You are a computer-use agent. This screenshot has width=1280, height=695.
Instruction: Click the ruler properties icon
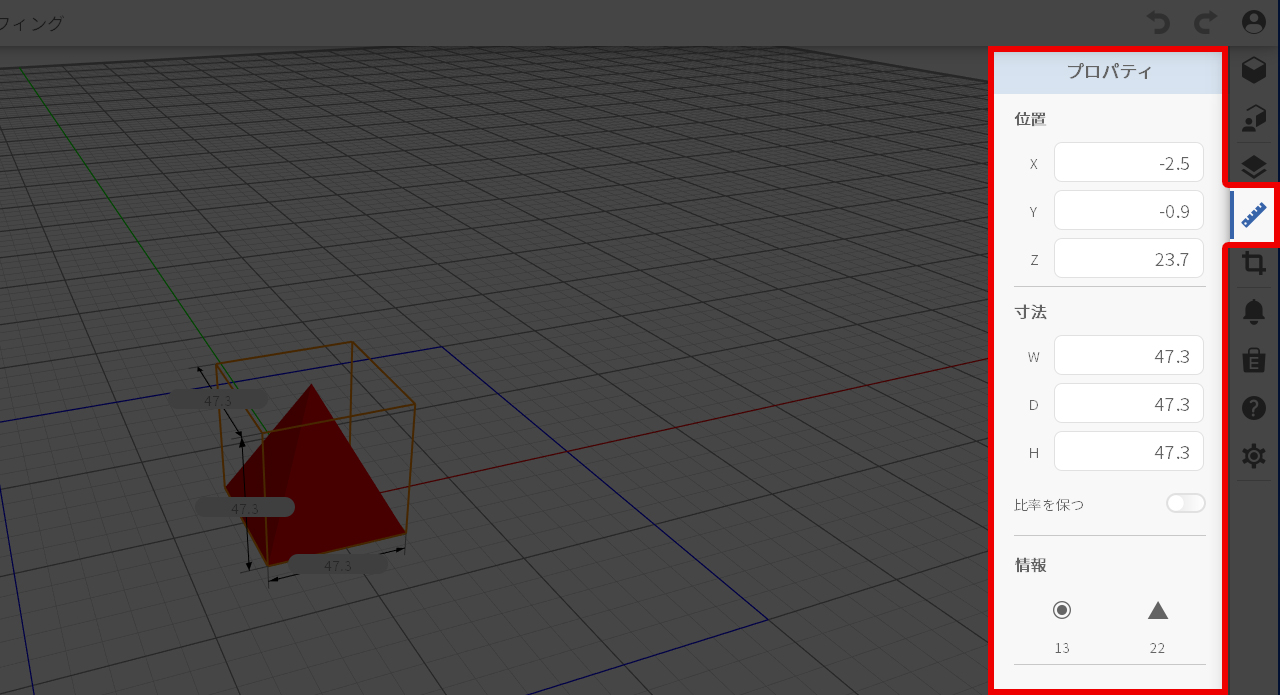pos(1254,215)
